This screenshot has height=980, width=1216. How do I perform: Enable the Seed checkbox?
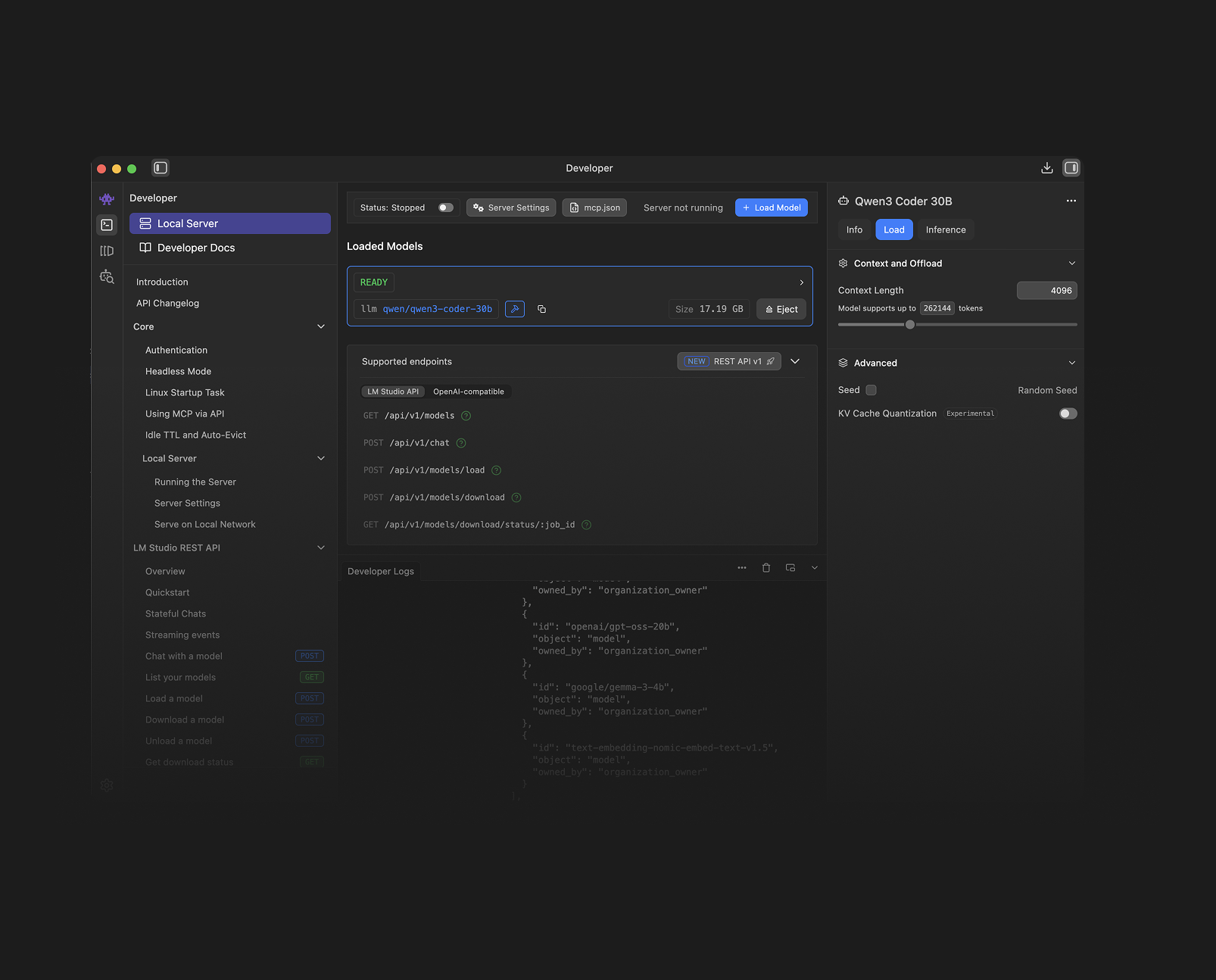click(x=871, y=389)
